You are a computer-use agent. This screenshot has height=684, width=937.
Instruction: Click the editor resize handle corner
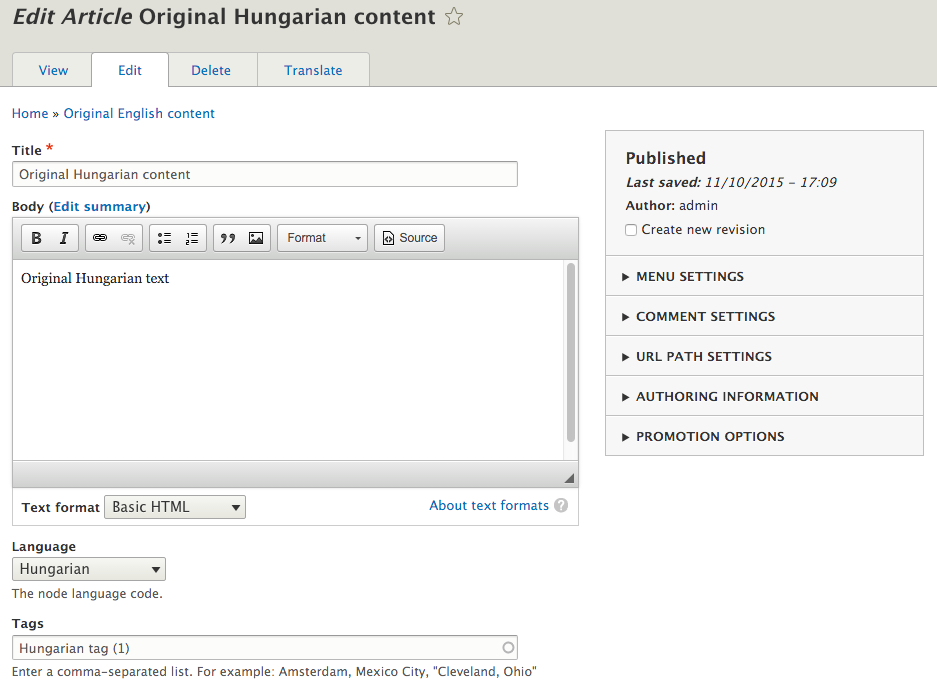[569, 478]
